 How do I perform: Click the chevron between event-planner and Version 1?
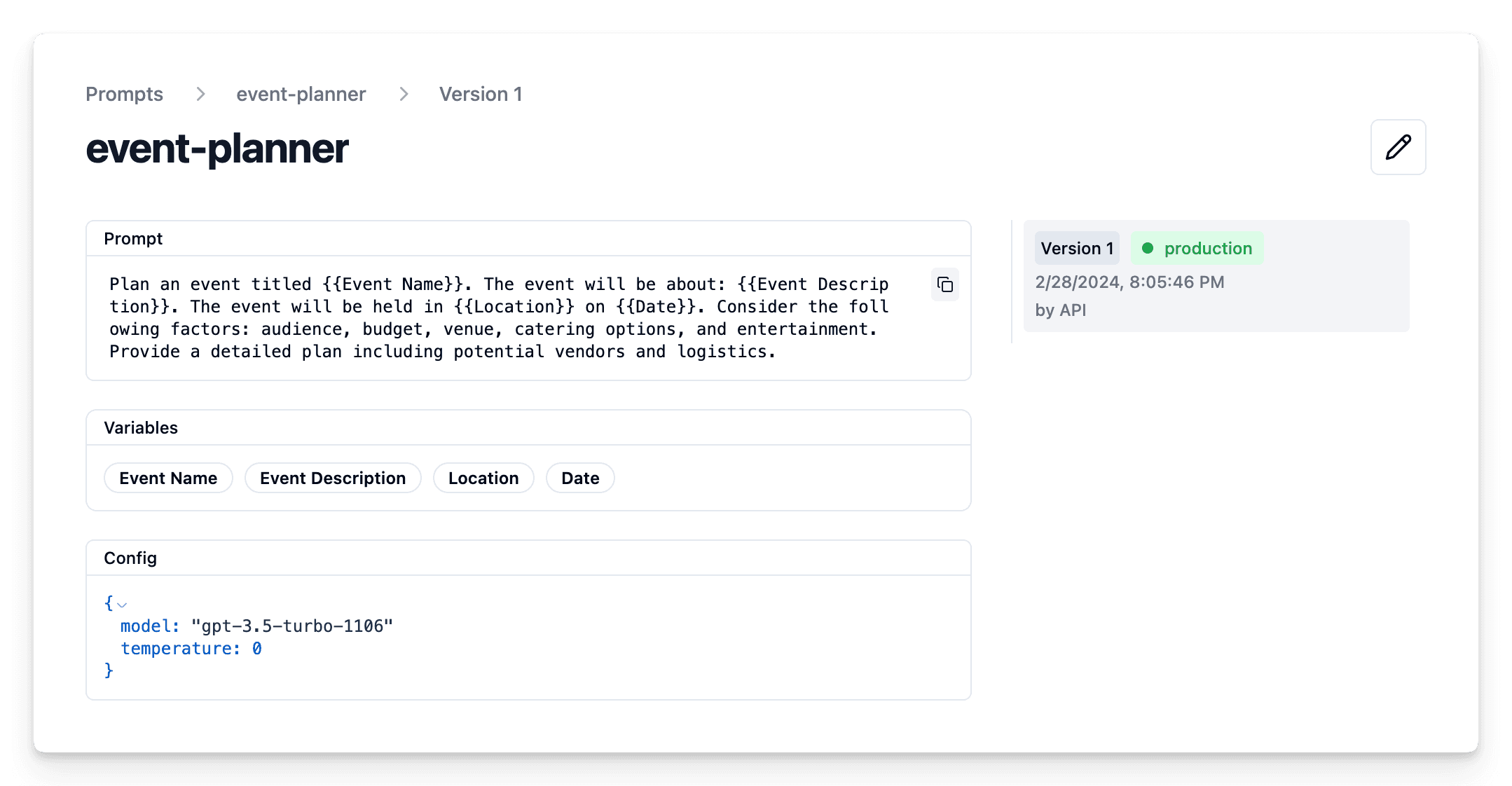coord(404,94)
